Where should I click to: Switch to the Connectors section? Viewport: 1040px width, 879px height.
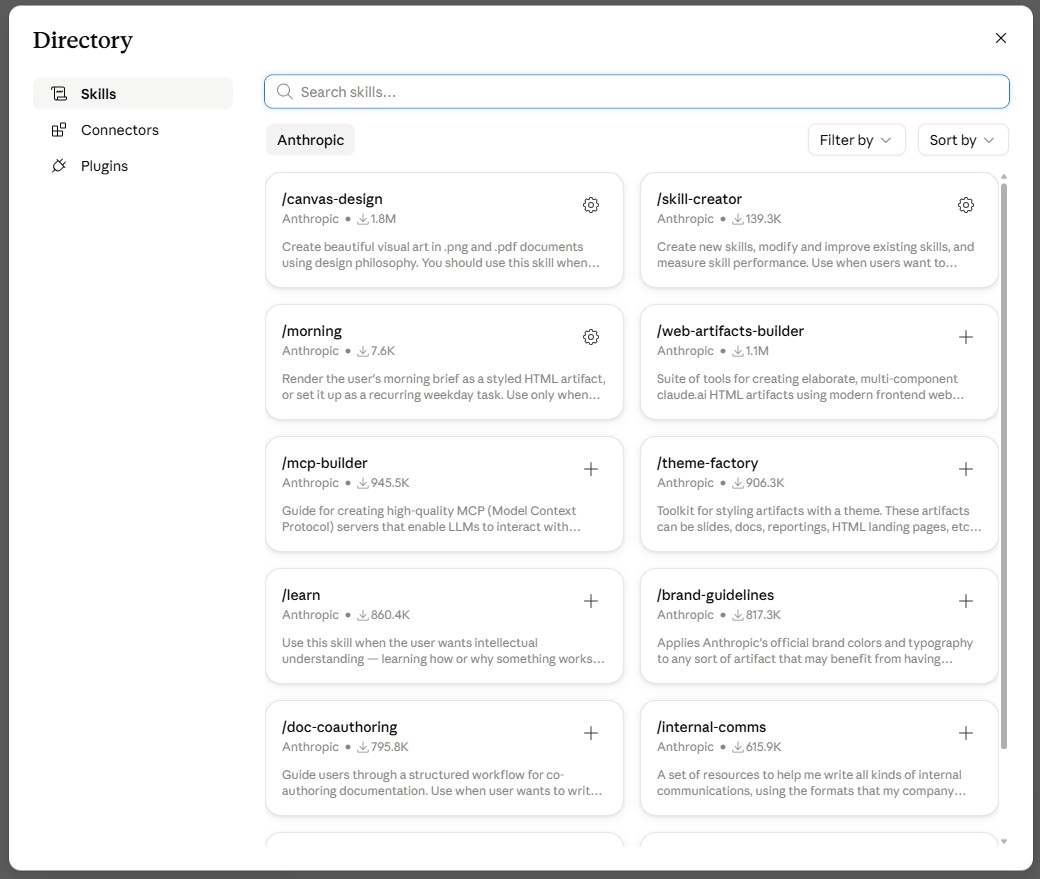coord(133,129)
